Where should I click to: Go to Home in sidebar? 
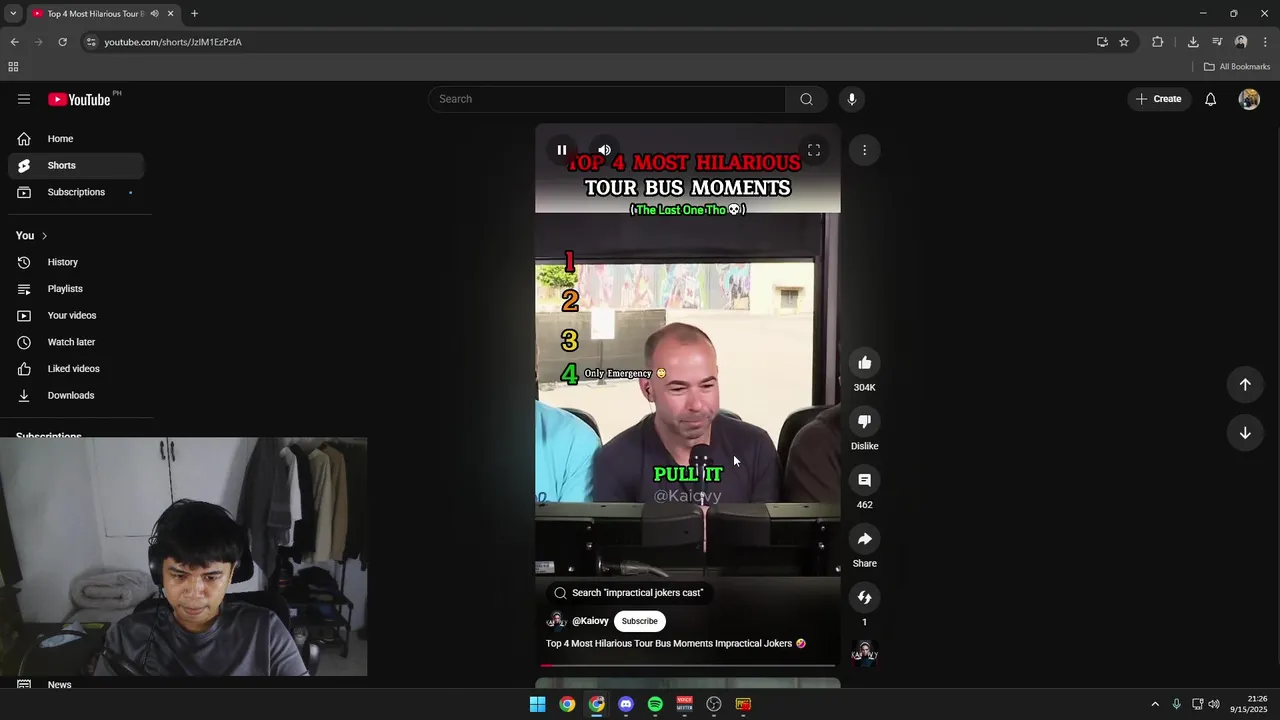pyautogui.click(x=76, y=139)
